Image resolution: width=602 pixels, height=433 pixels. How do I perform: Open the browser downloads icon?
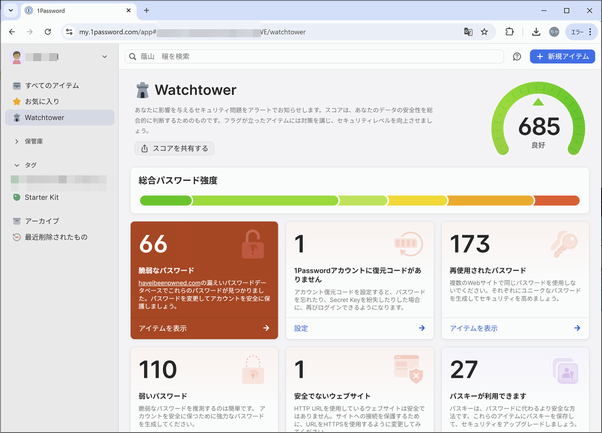[x=536, y=31]
